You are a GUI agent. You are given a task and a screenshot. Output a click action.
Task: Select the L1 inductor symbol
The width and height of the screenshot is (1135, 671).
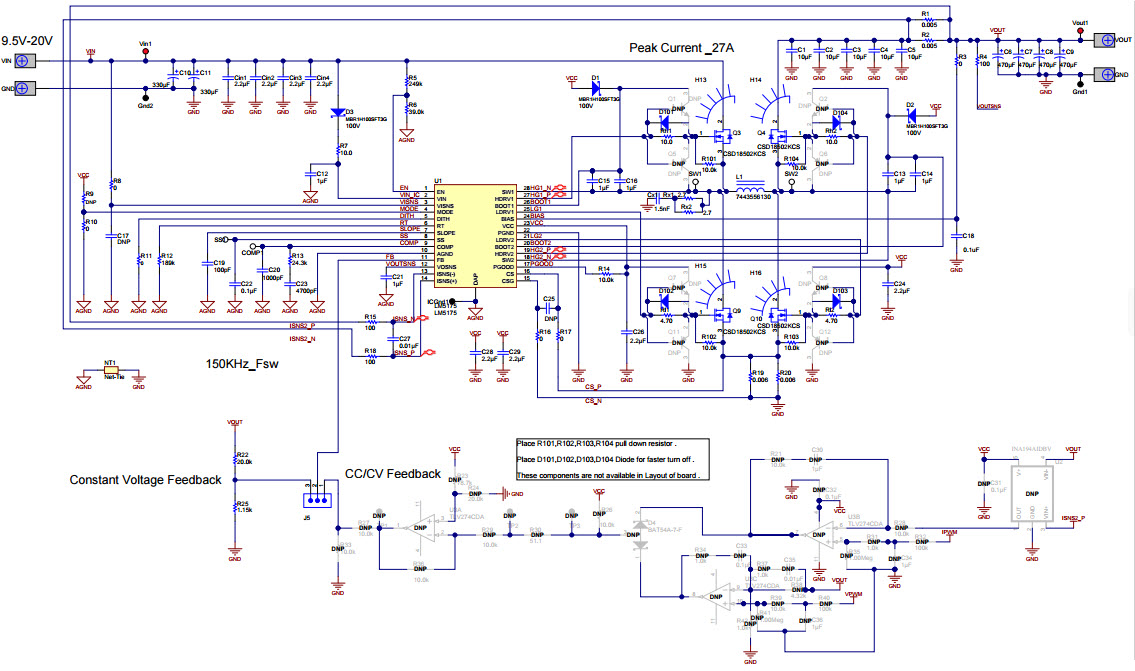750,189
